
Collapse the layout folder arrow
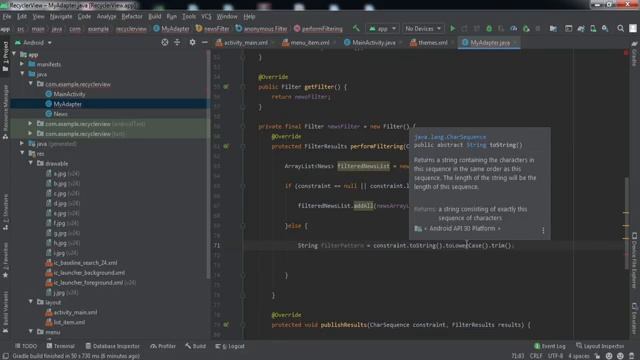(x=31, y=302)
